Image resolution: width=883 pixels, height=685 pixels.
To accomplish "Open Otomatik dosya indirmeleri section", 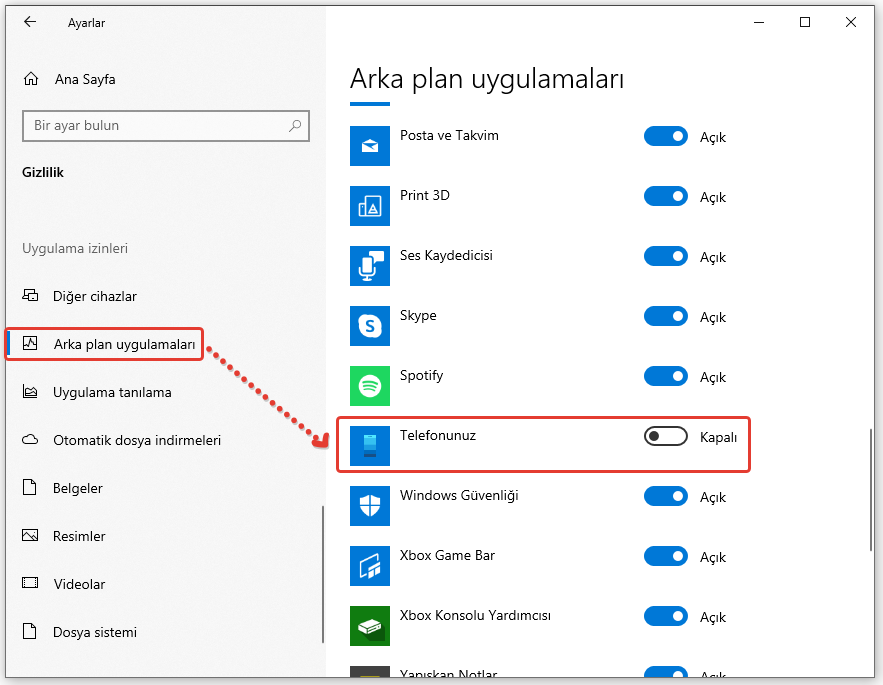I will click(136, 440).
